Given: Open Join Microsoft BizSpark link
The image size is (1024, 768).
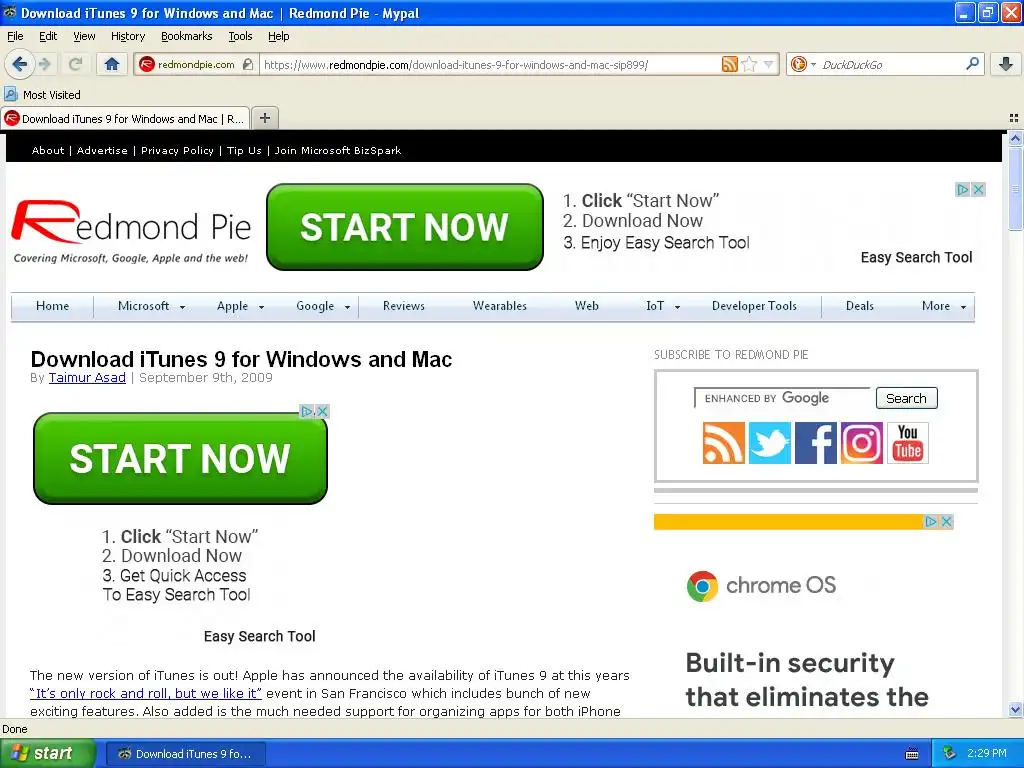Looking at the screenshot, I should [x=338, y=150].
